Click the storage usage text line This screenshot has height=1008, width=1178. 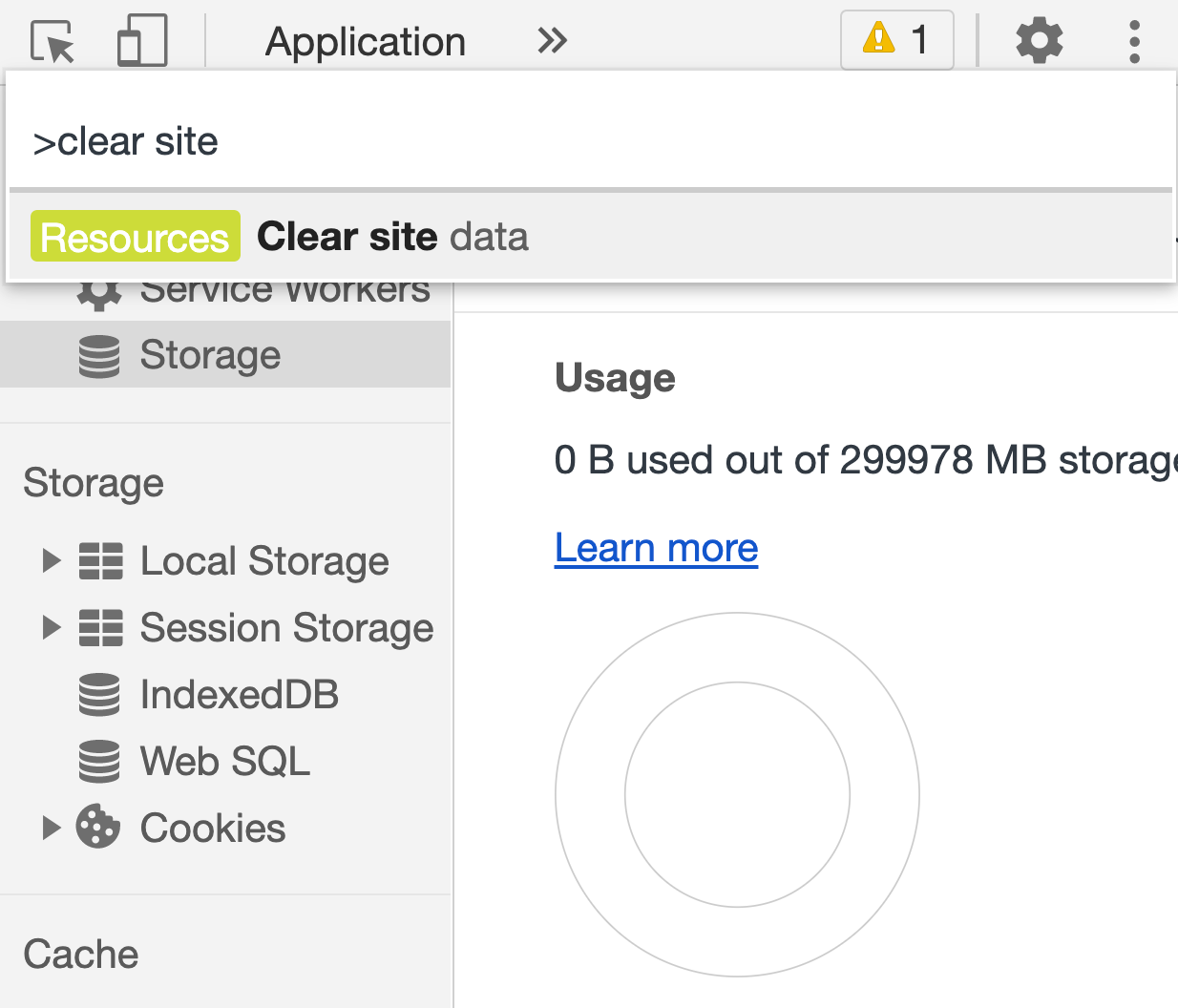pyautogui.click(x=866, y=460)
